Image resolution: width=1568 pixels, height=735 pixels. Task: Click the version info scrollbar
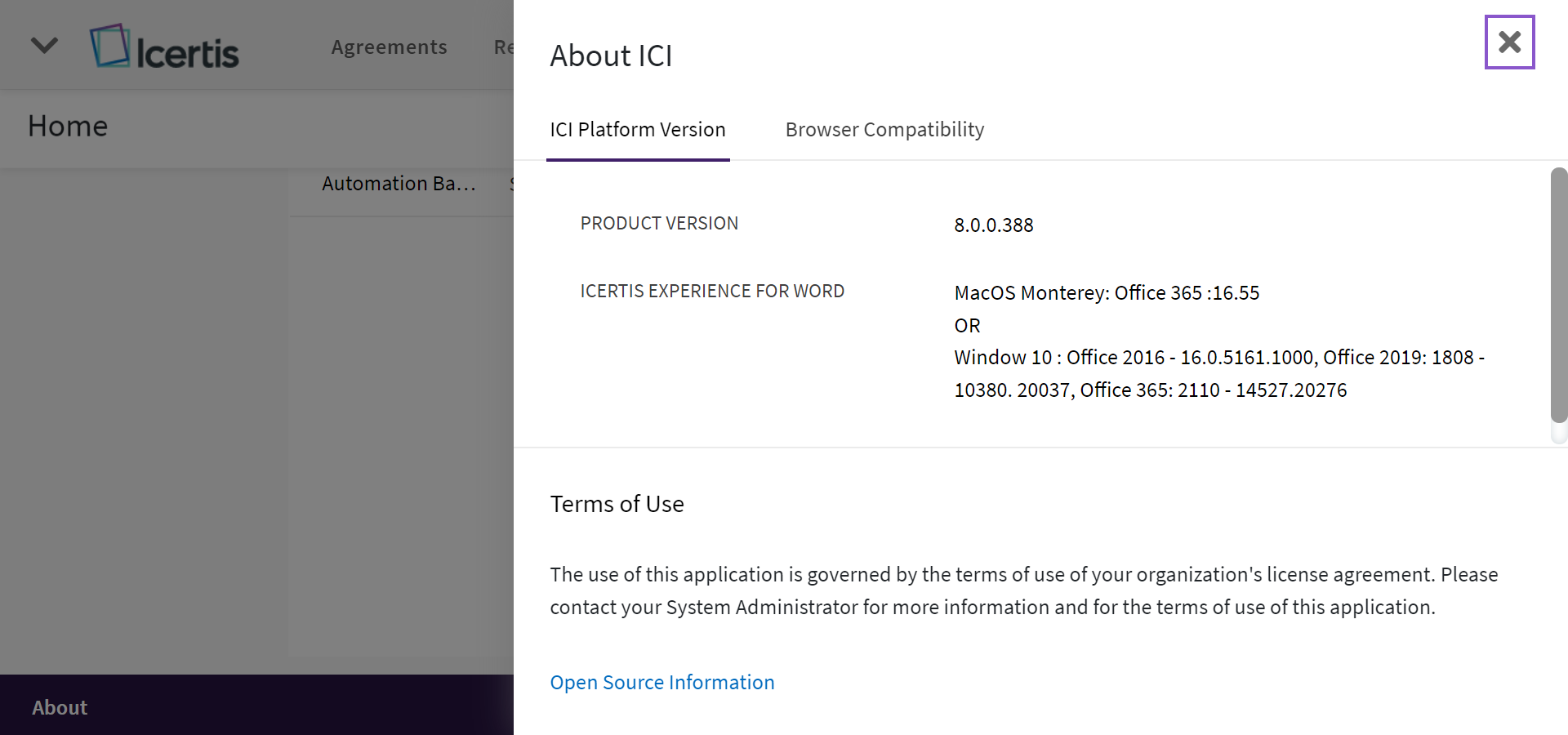point(1558,294)
